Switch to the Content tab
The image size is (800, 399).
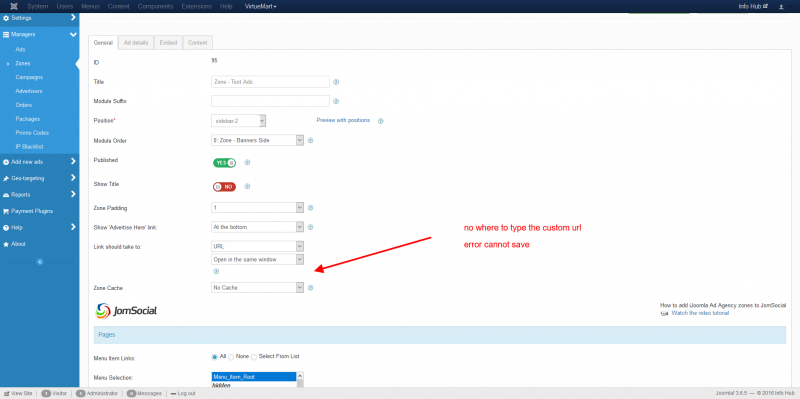197,43
